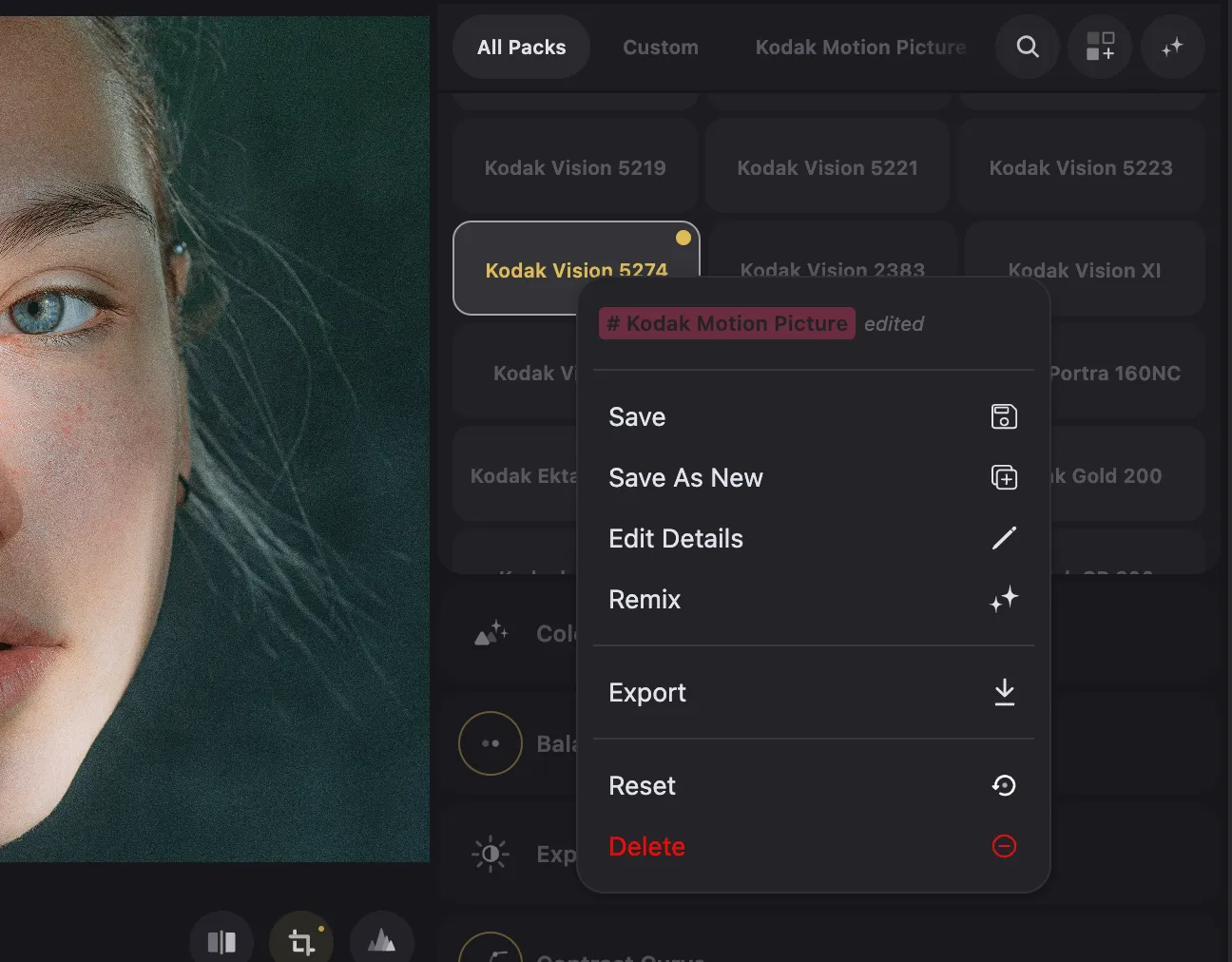Select the Kodak Vision 5223 preset
Image resolution: width=1232 pixels, height=962 pixels.
click(1081, 167)
